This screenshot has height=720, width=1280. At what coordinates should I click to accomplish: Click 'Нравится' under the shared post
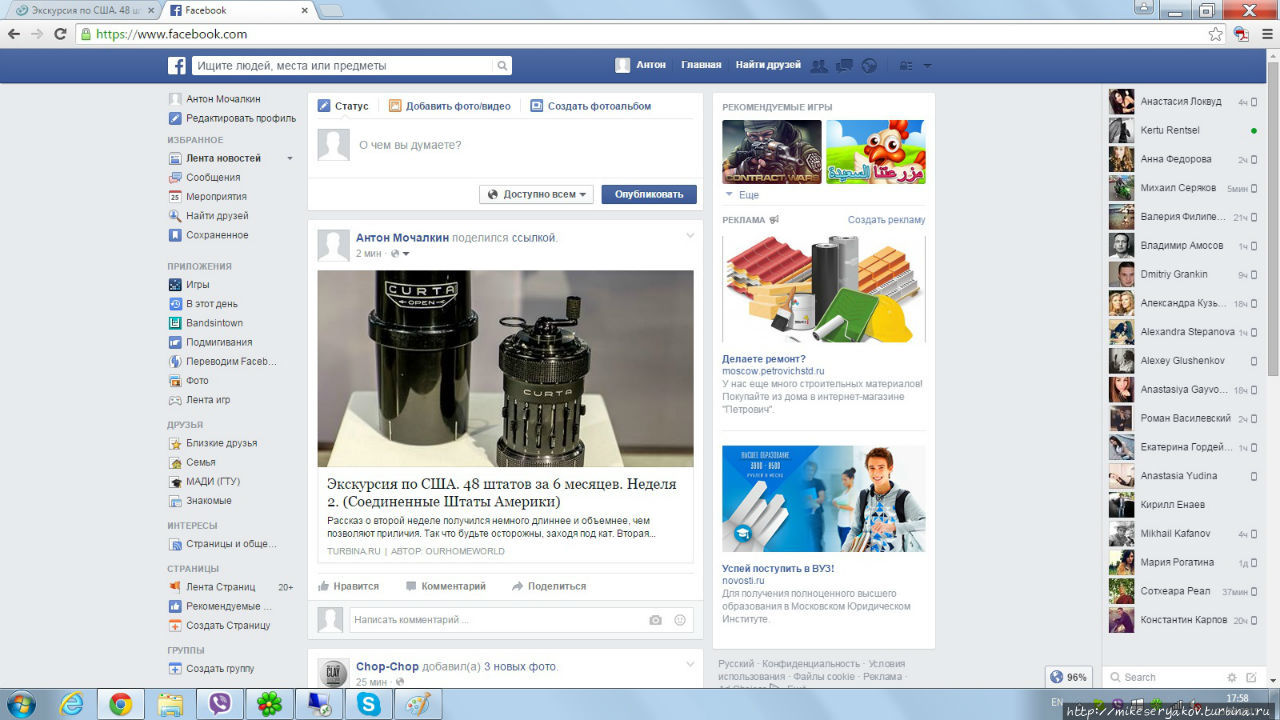(348, 586)
